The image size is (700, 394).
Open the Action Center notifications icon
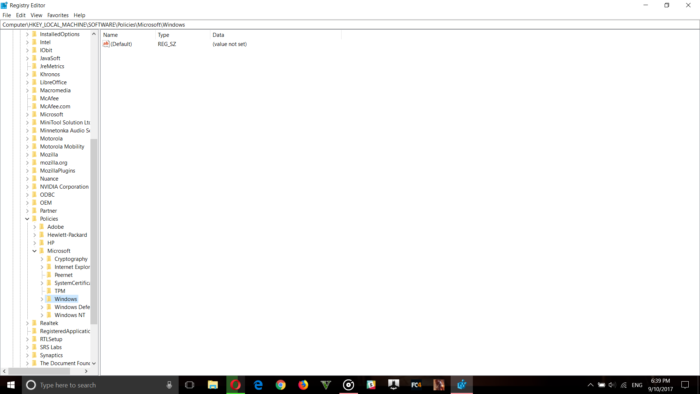tap(685, 385)
